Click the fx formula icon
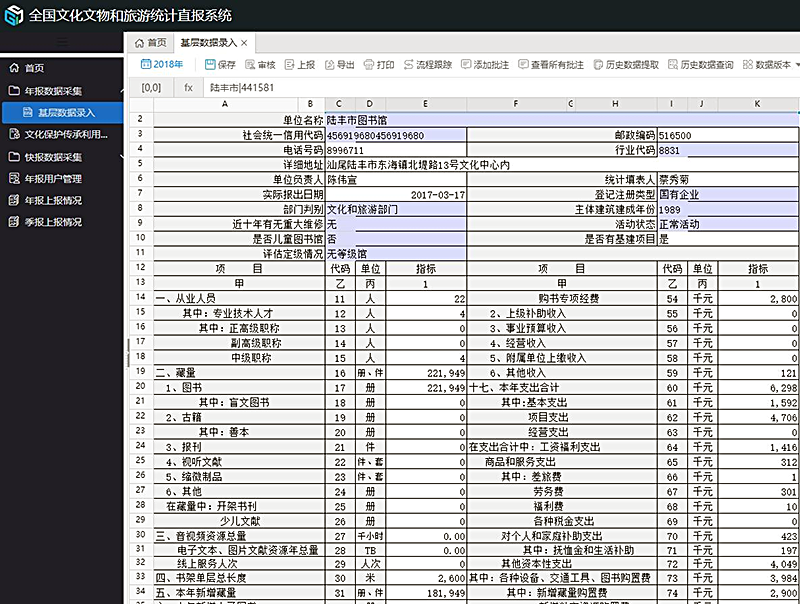 (188, 87)
